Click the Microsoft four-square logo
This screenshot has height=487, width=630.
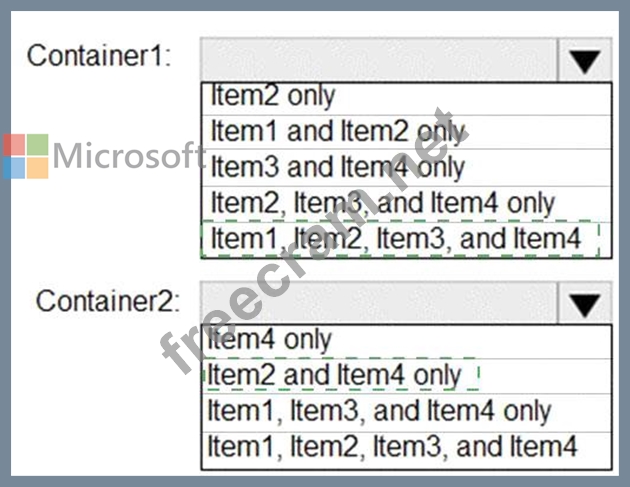point(26,156)
